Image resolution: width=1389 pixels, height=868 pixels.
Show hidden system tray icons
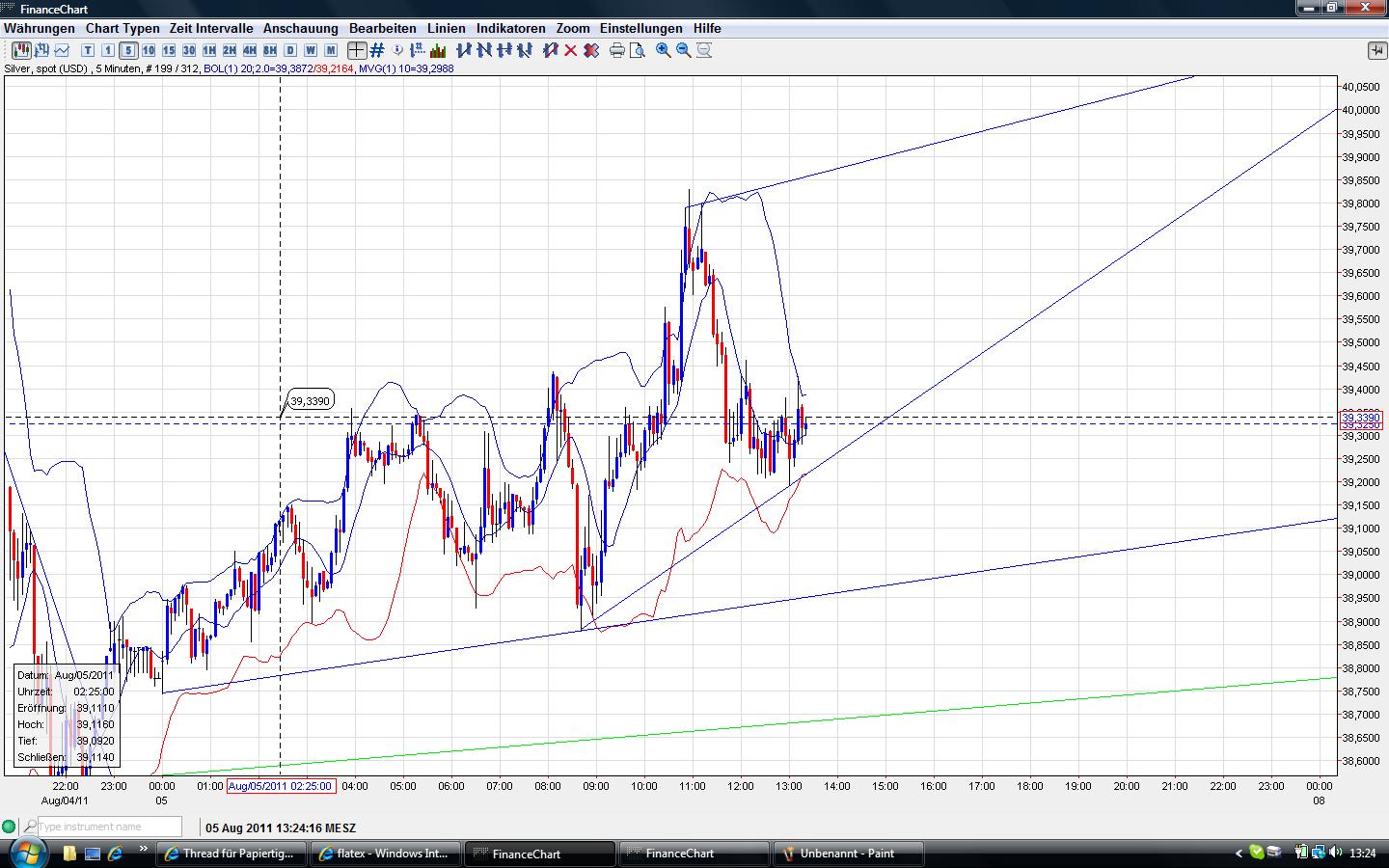(x=1239, y=854)
